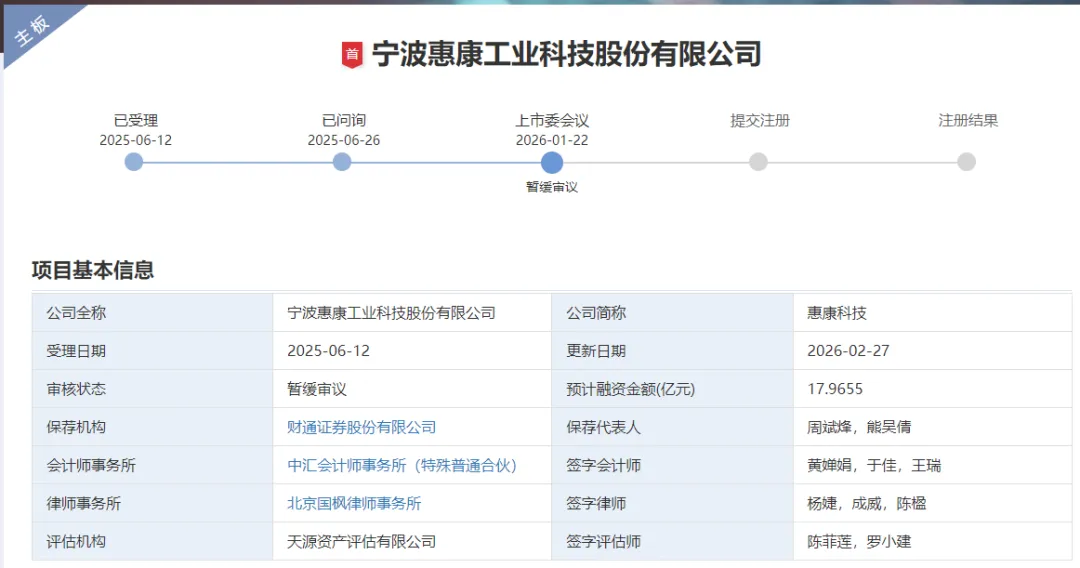This screenshot has width=1080, height=568.
Task: Click the 天源资产评估有限公司 cell
Action: (412, 542)
